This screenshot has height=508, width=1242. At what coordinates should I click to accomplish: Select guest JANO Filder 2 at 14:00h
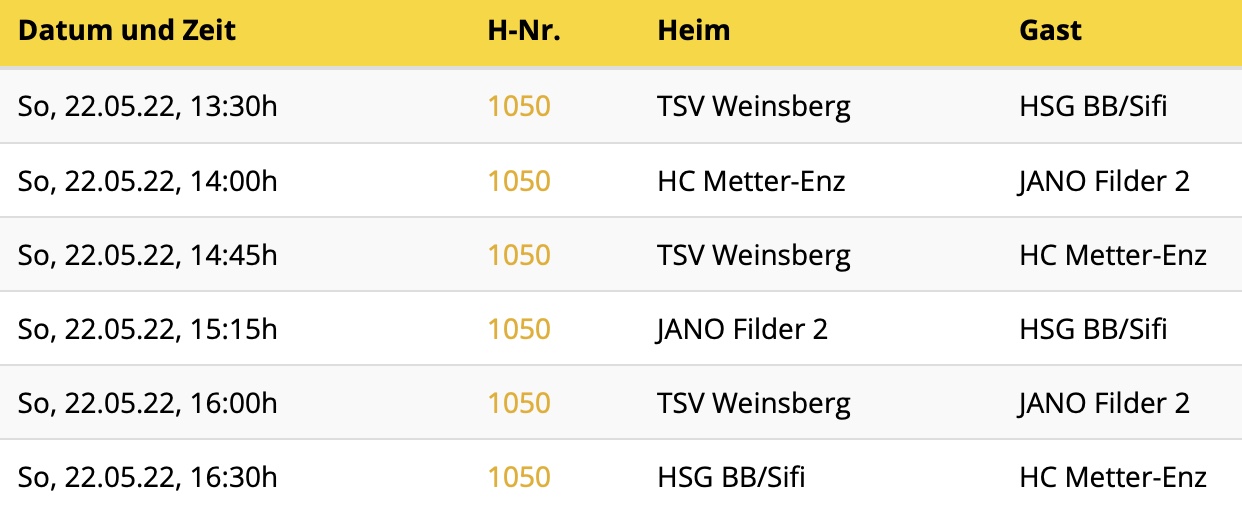(x=1104, y=181)
